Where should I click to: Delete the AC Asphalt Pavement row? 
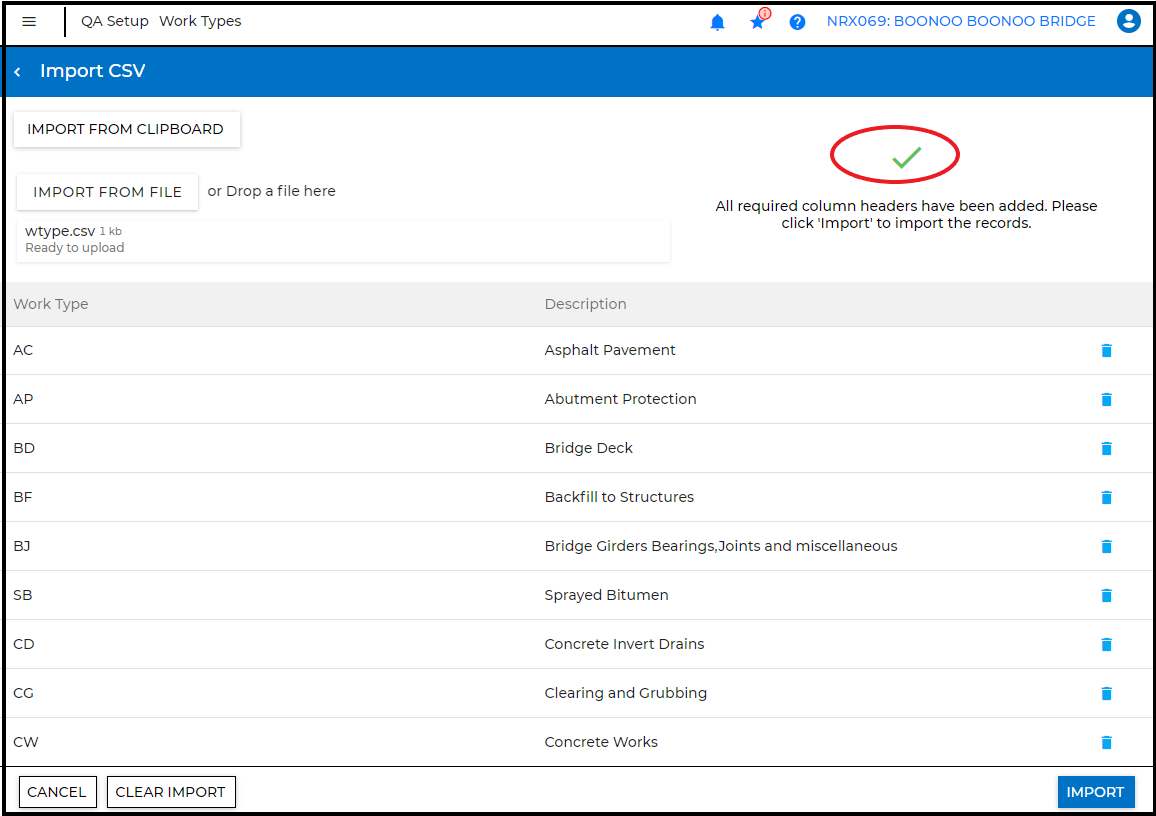pos(1106,351)
